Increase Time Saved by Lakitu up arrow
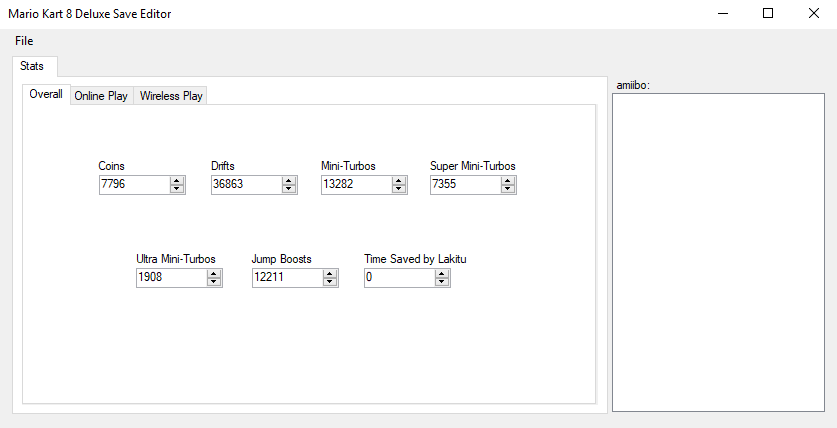Screen dimensions: 837x428 (x=442, y=274)
